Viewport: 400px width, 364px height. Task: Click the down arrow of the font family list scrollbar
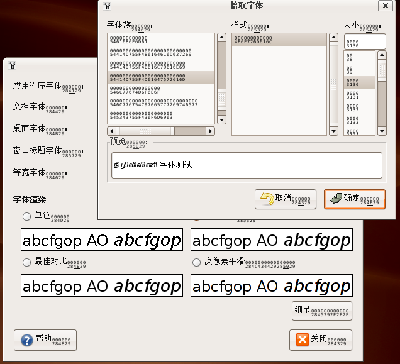coord(222,120)
